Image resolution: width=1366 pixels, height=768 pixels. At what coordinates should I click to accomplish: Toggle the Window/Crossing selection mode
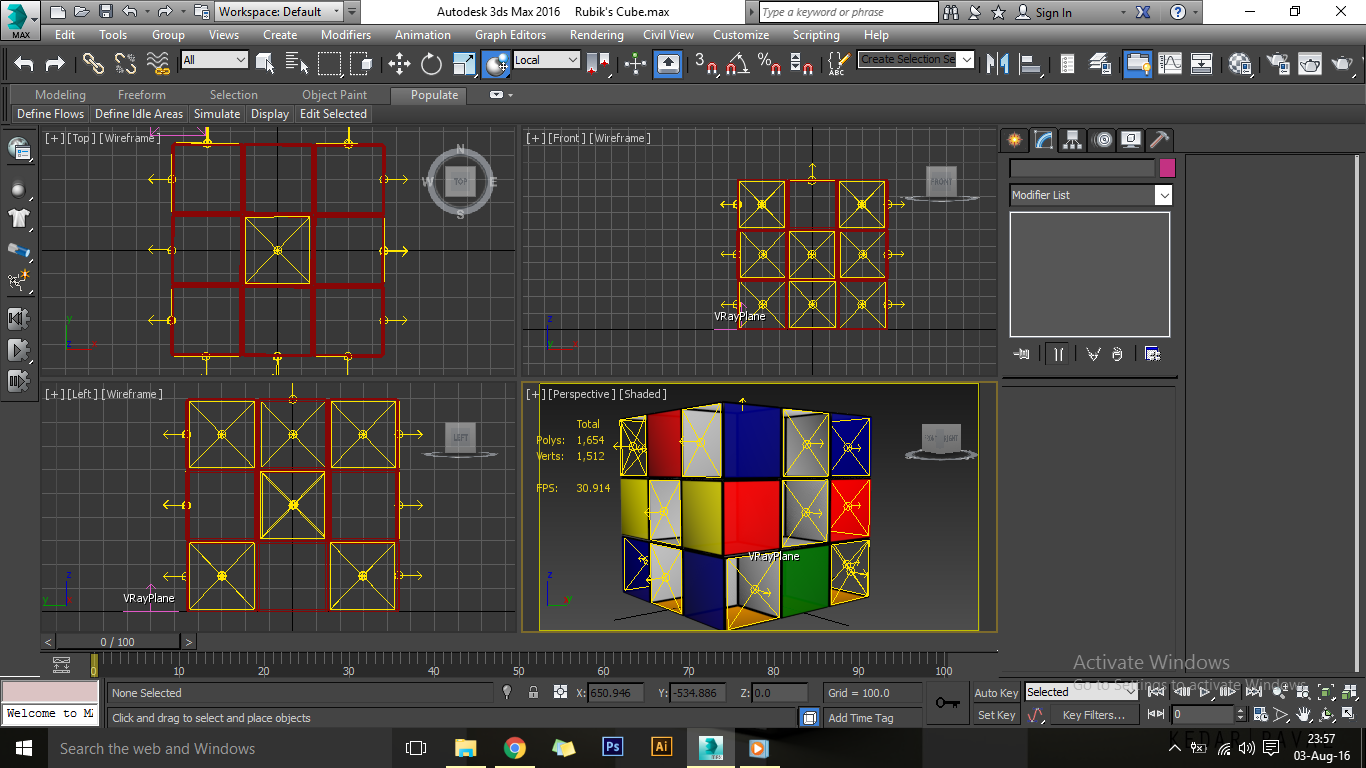point(362,64)
